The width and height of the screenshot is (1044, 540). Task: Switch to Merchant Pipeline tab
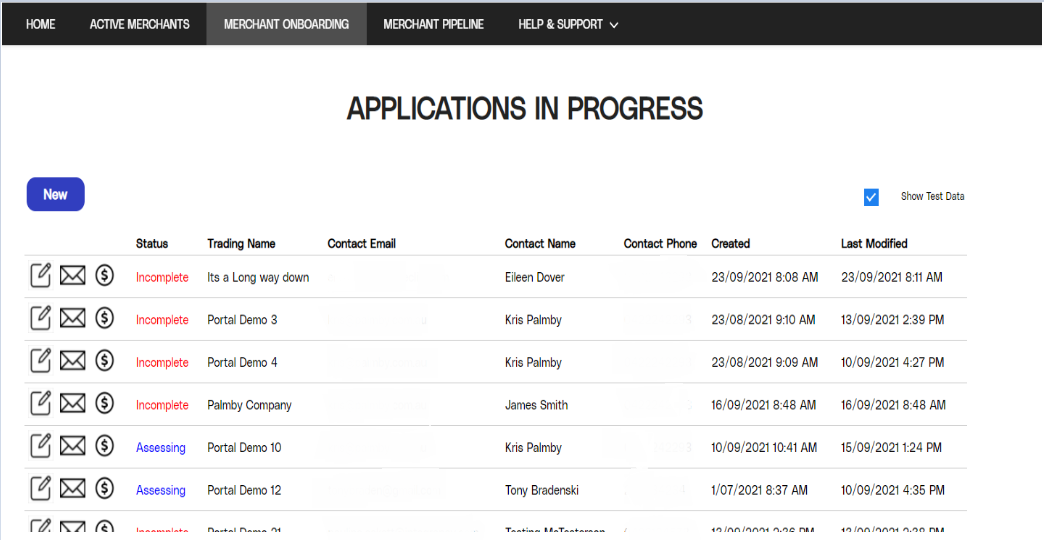coord(433,24)
